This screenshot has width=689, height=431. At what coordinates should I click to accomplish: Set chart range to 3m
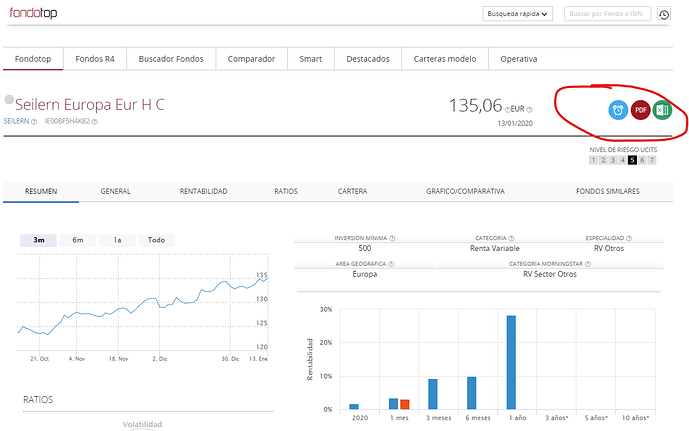pyautogui.click(x=39, y=240)
